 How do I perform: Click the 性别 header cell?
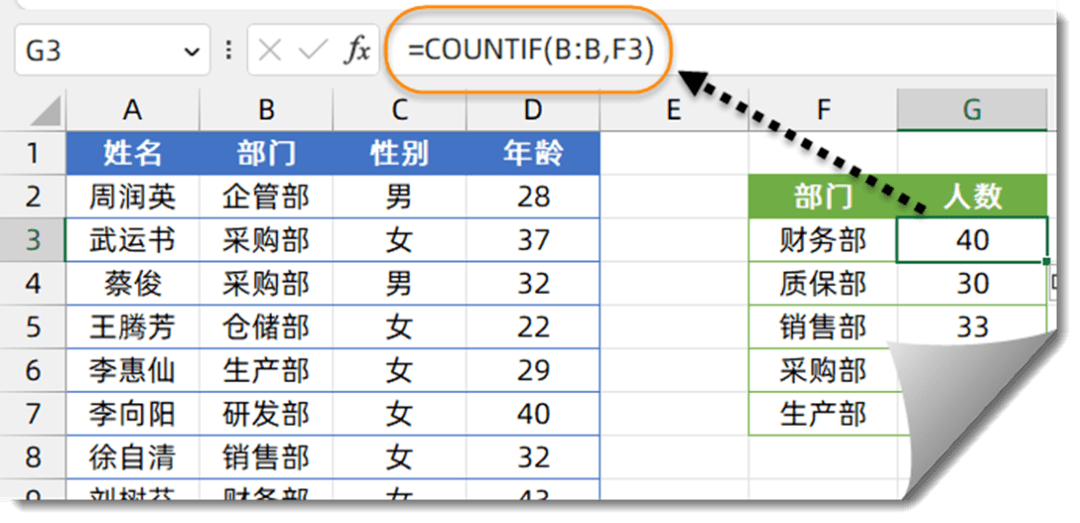pos(399,153)
